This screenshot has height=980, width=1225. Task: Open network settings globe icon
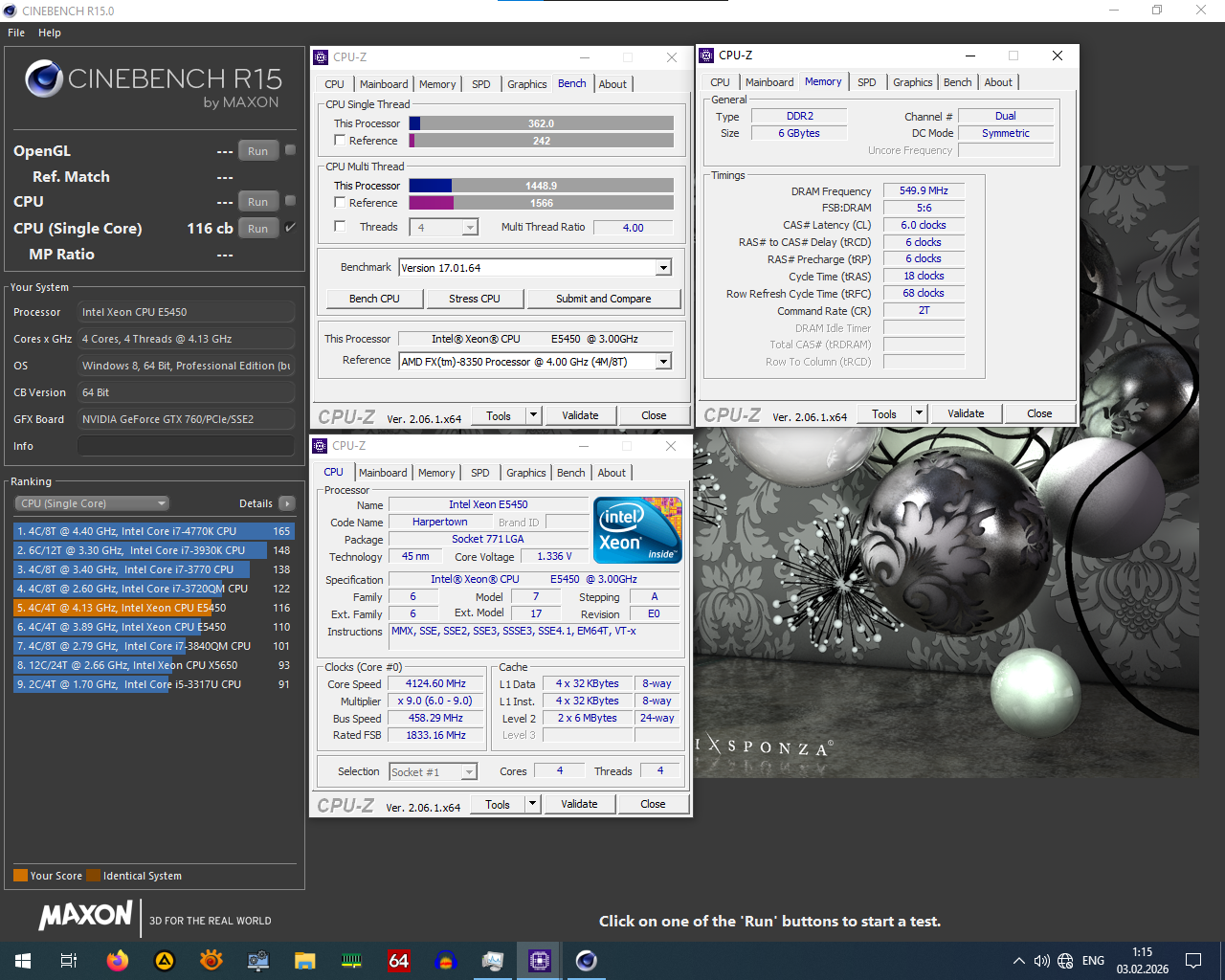1065,961
